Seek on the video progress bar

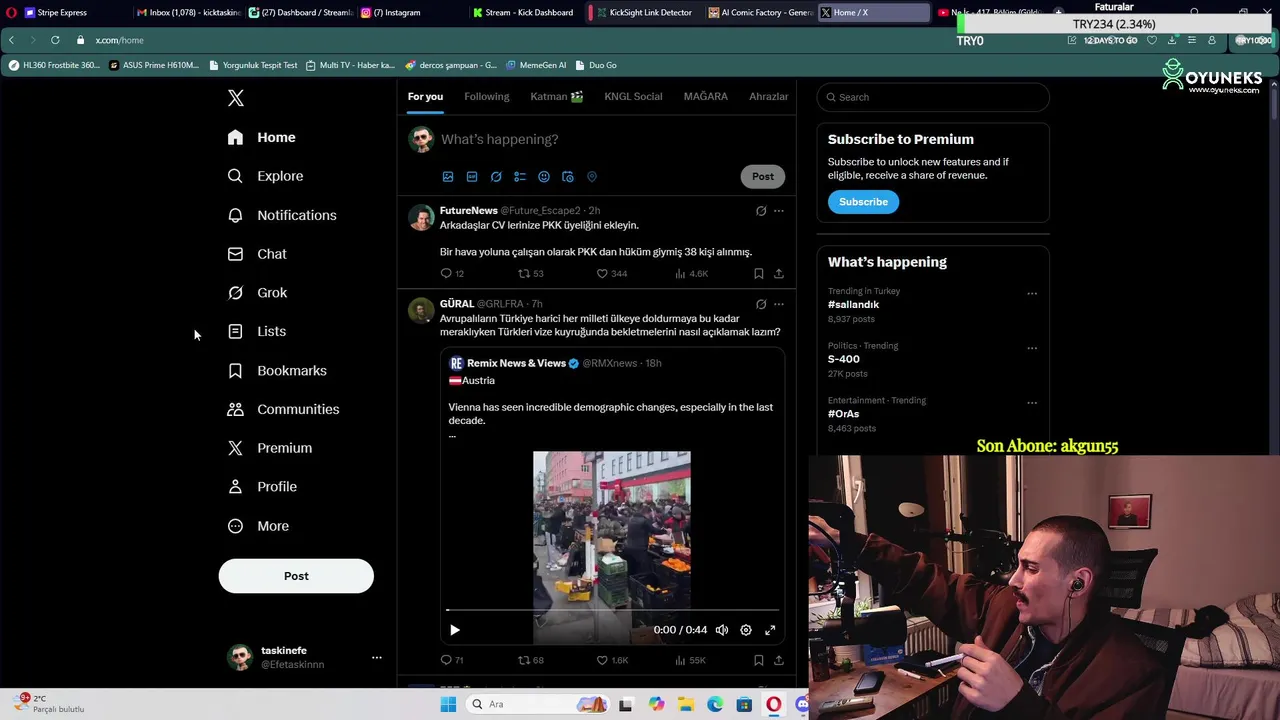pos(611,609)
